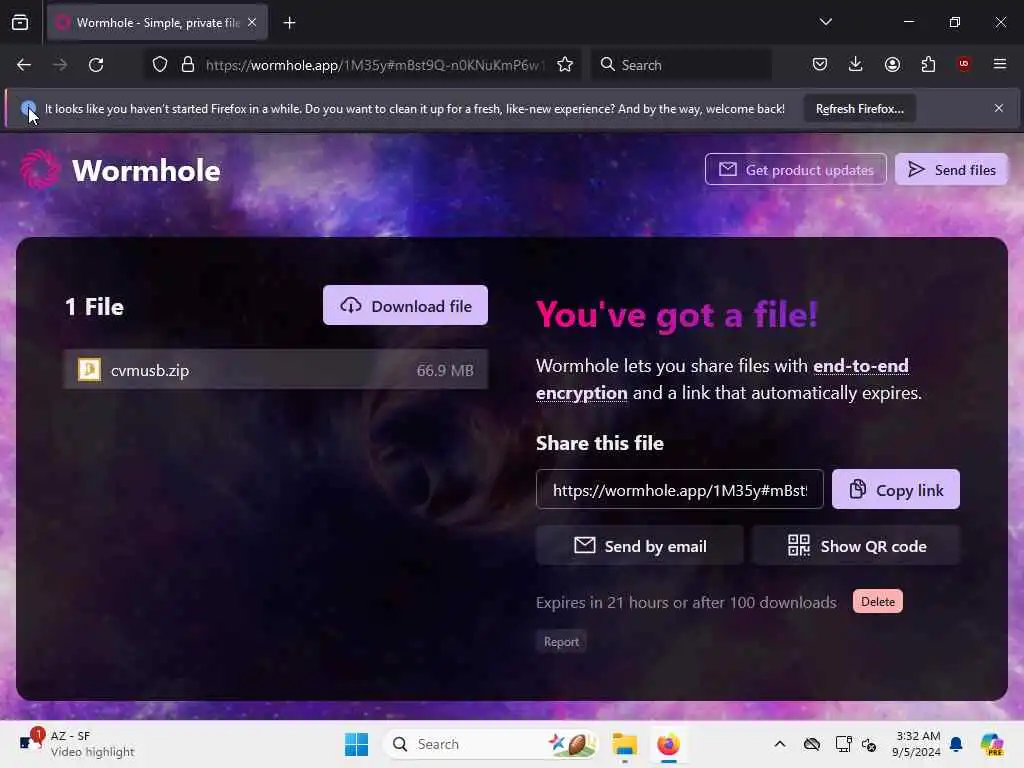Open the list all tabs dropdown
Screen dimensions: 1024x768
coord(825,22)
